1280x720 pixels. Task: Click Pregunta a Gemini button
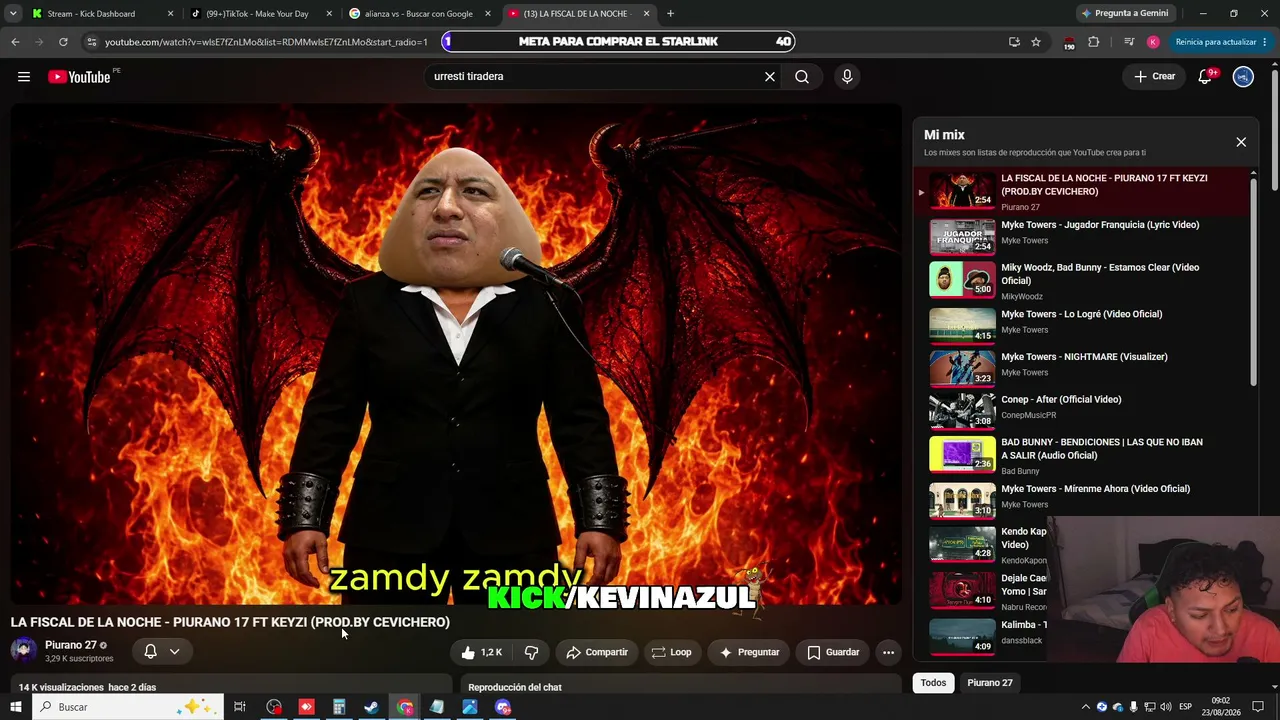pos(1124,14)
